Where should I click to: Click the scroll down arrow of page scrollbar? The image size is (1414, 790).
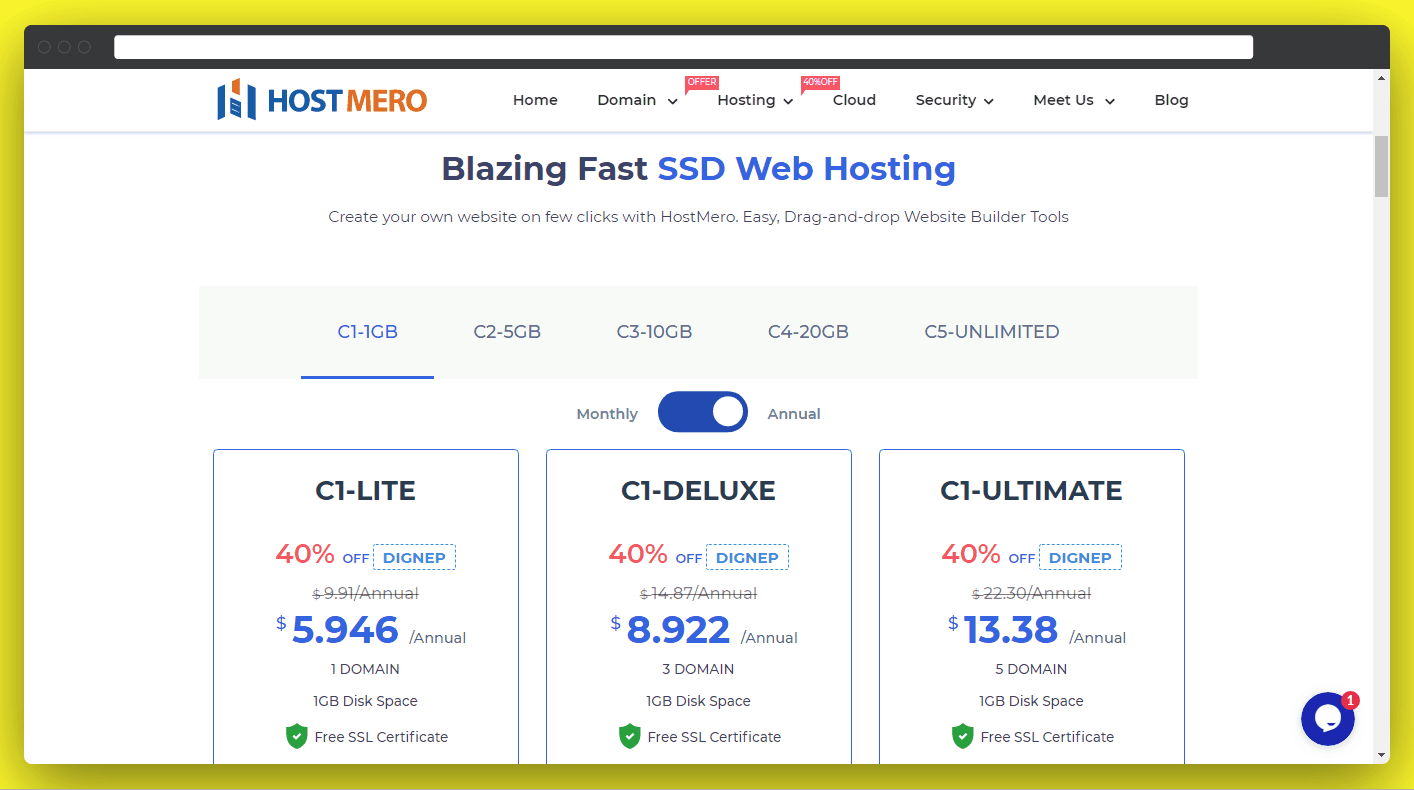coord(1381,754)
